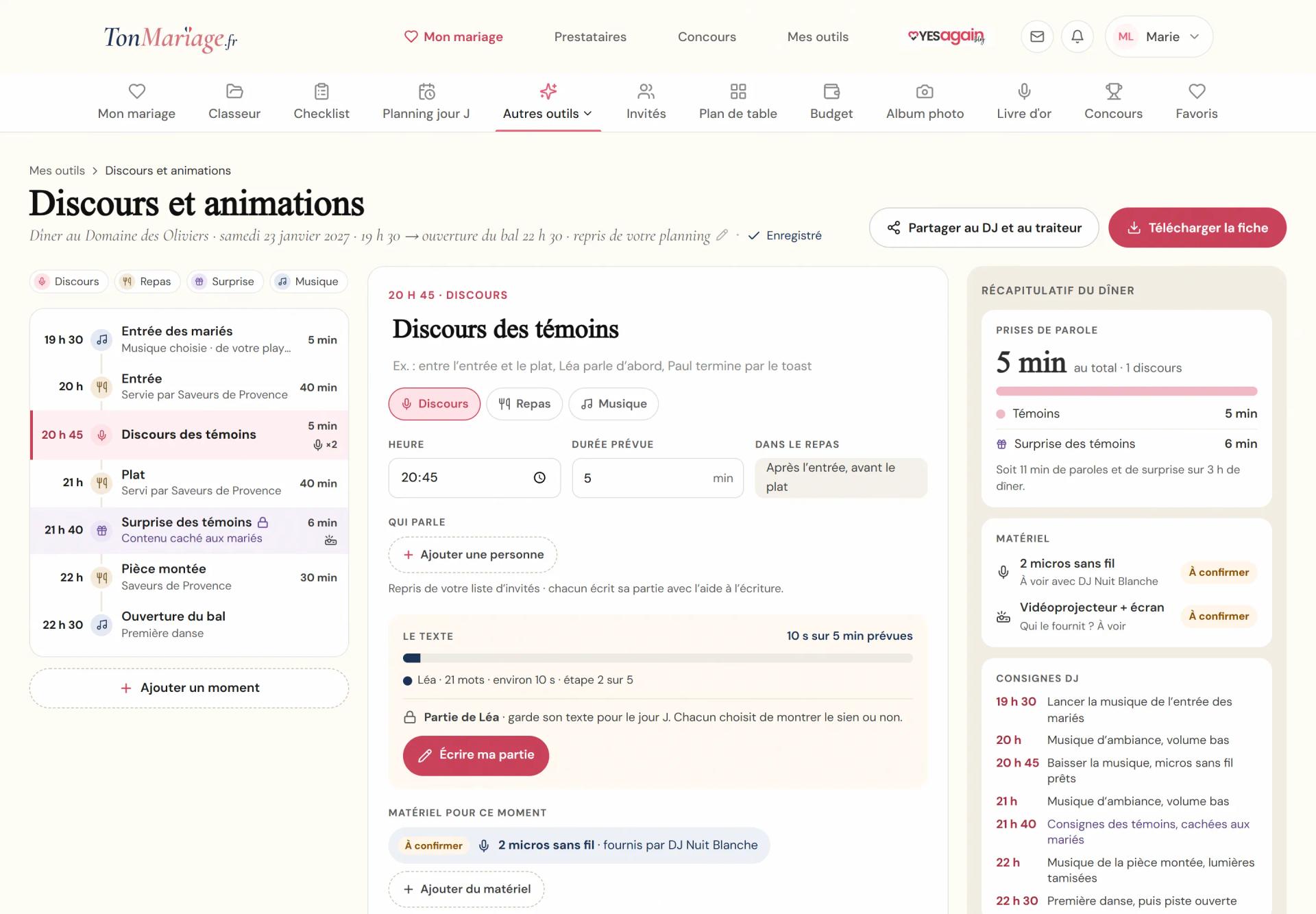This screenshot has width=1316, height=914.
Task: Click the Le texte writing progress bar
Action: pos(657,658)
